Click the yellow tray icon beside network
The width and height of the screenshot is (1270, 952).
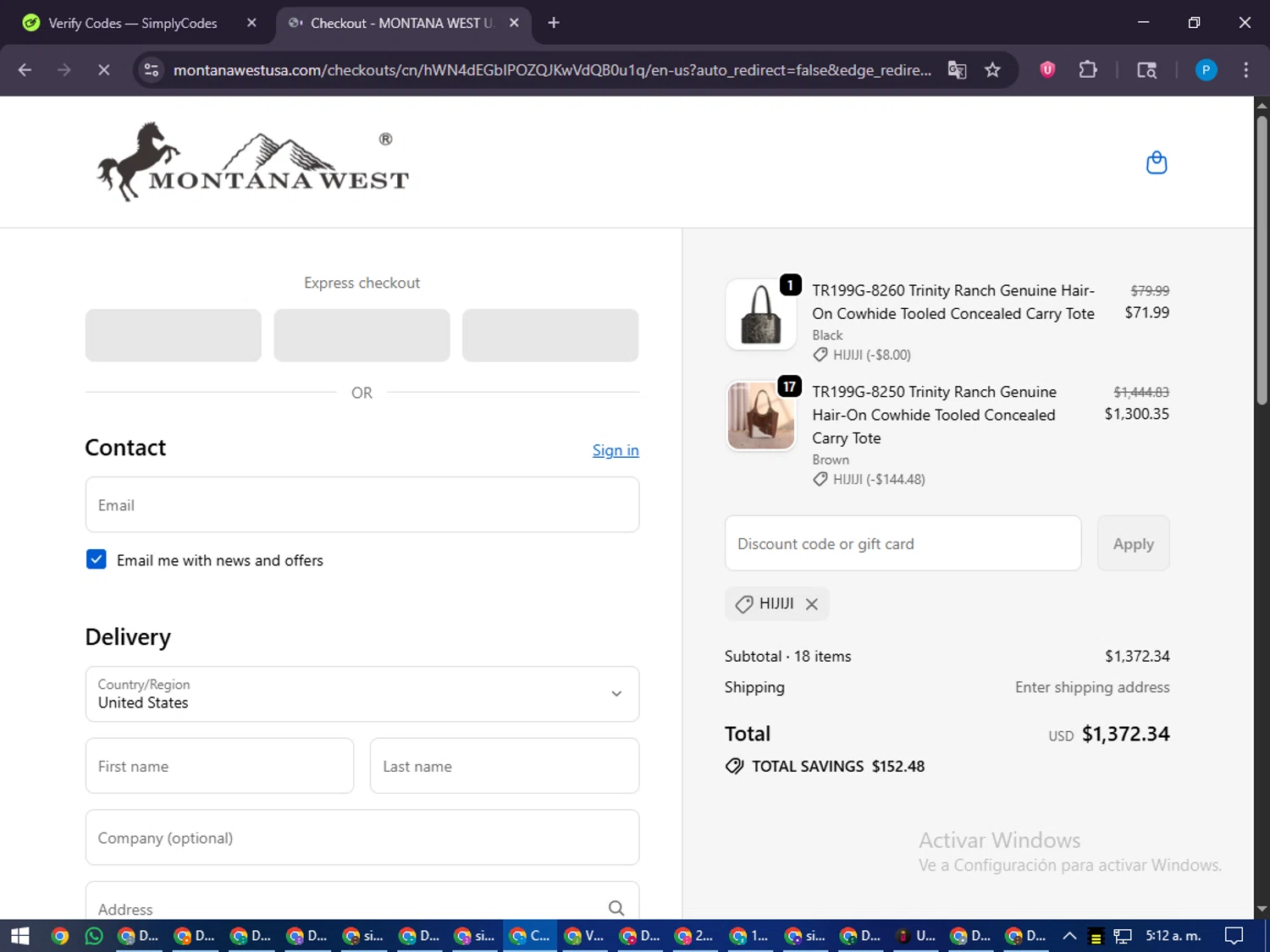tap(1096, 936)
